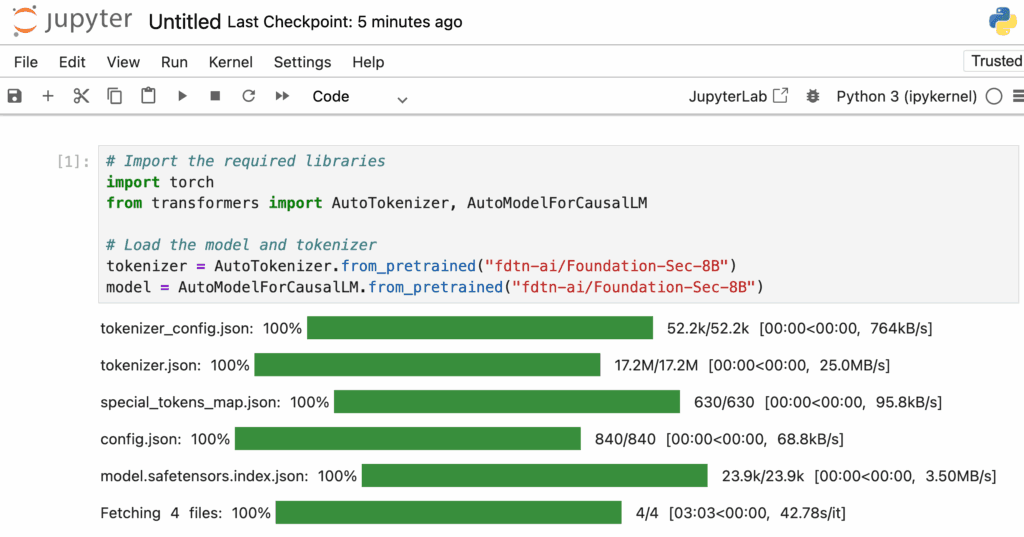The height and width of the screenshot is (537, 1024).
Task: Interrupt the kernel with the stop icon
Action: coord(215,96)
